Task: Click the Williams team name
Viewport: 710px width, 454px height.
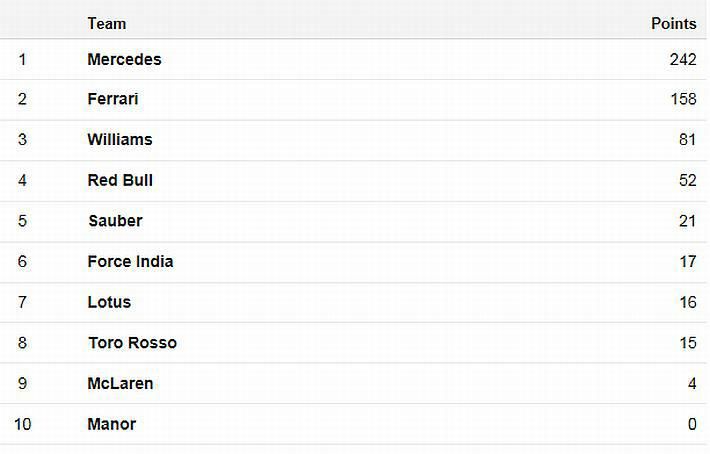Action: 120,140
